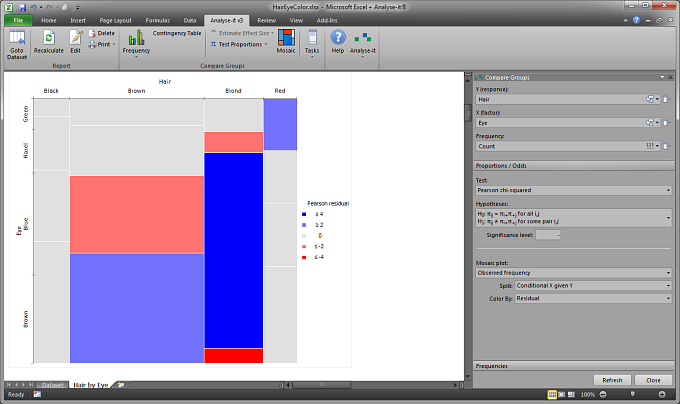Switch to Normal view icon
Screen dimensions: 680x404
pos(552,394)
